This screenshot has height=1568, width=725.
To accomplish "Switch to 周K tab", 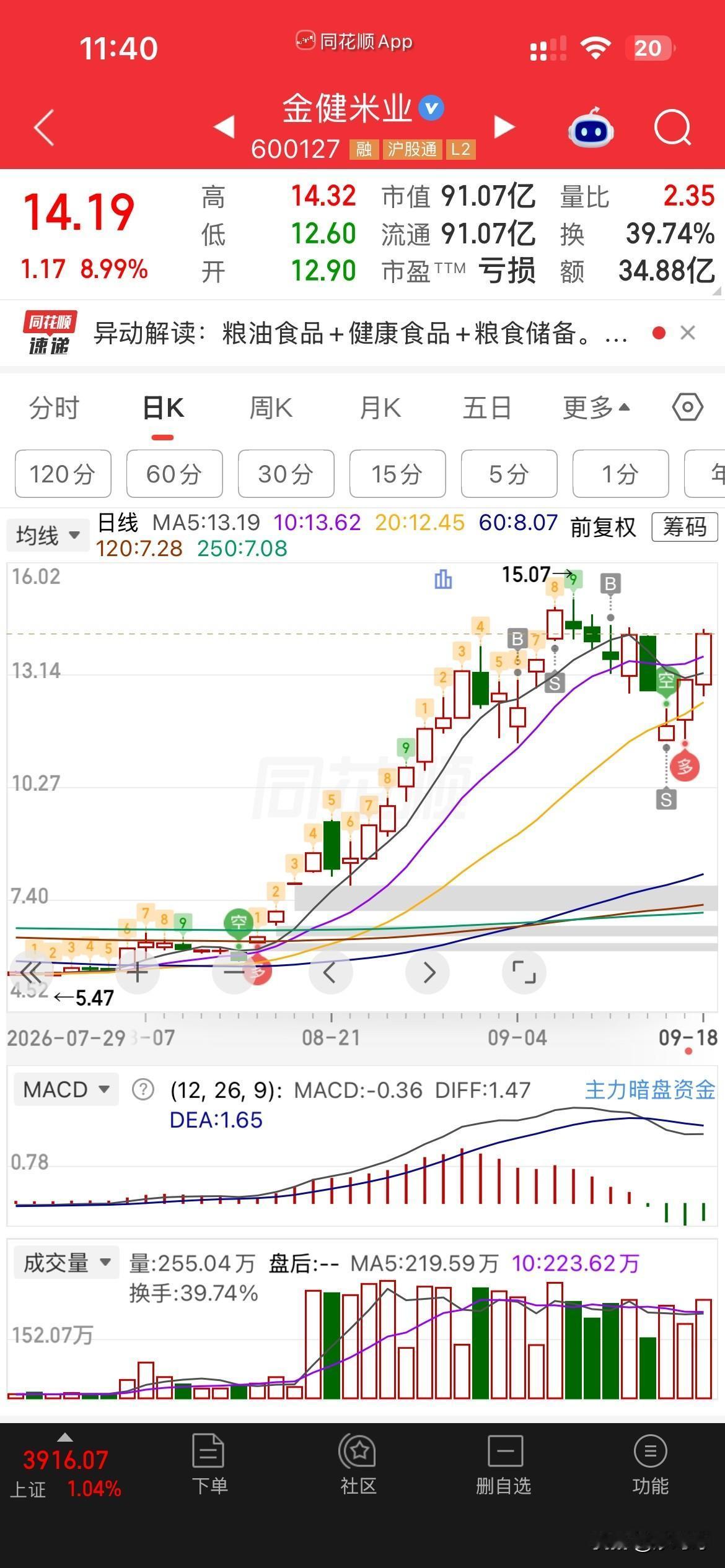I will 271,407.
